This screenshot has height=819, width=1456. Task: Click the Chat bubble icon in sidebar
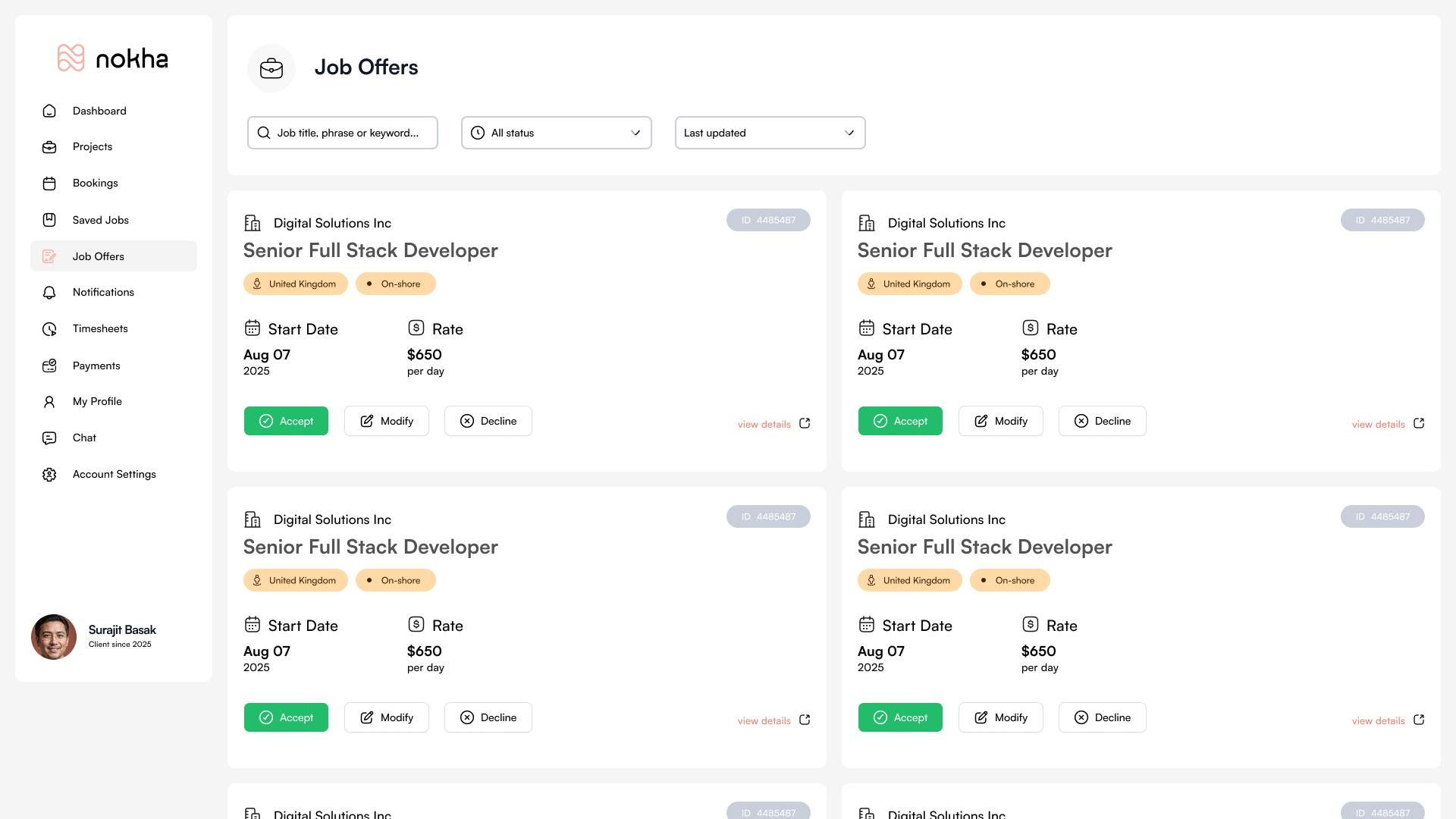[x=49, y=438]
